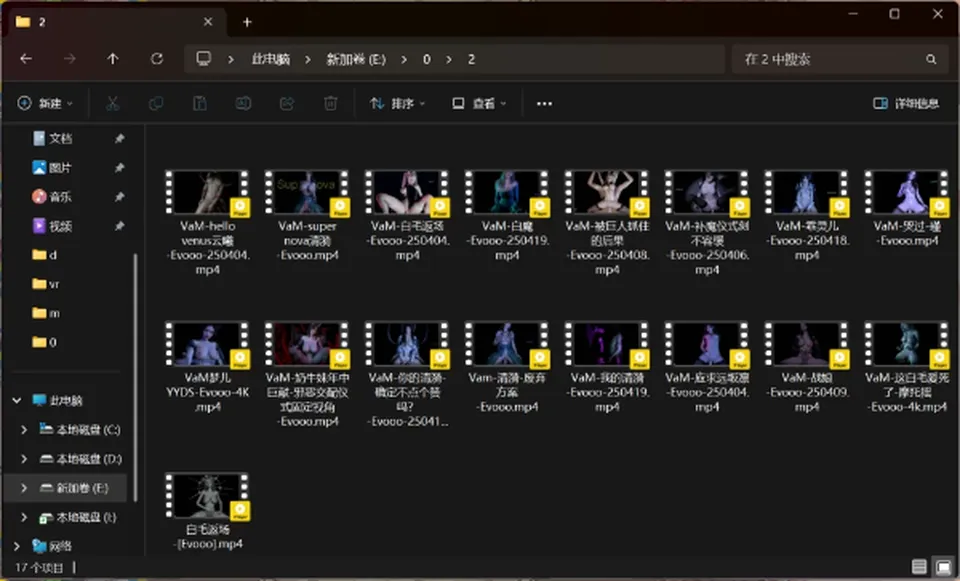The height and width of the screenshot is (581, 960).
Task: Click the Copy icon in toolbar
Action: [156, 103]
